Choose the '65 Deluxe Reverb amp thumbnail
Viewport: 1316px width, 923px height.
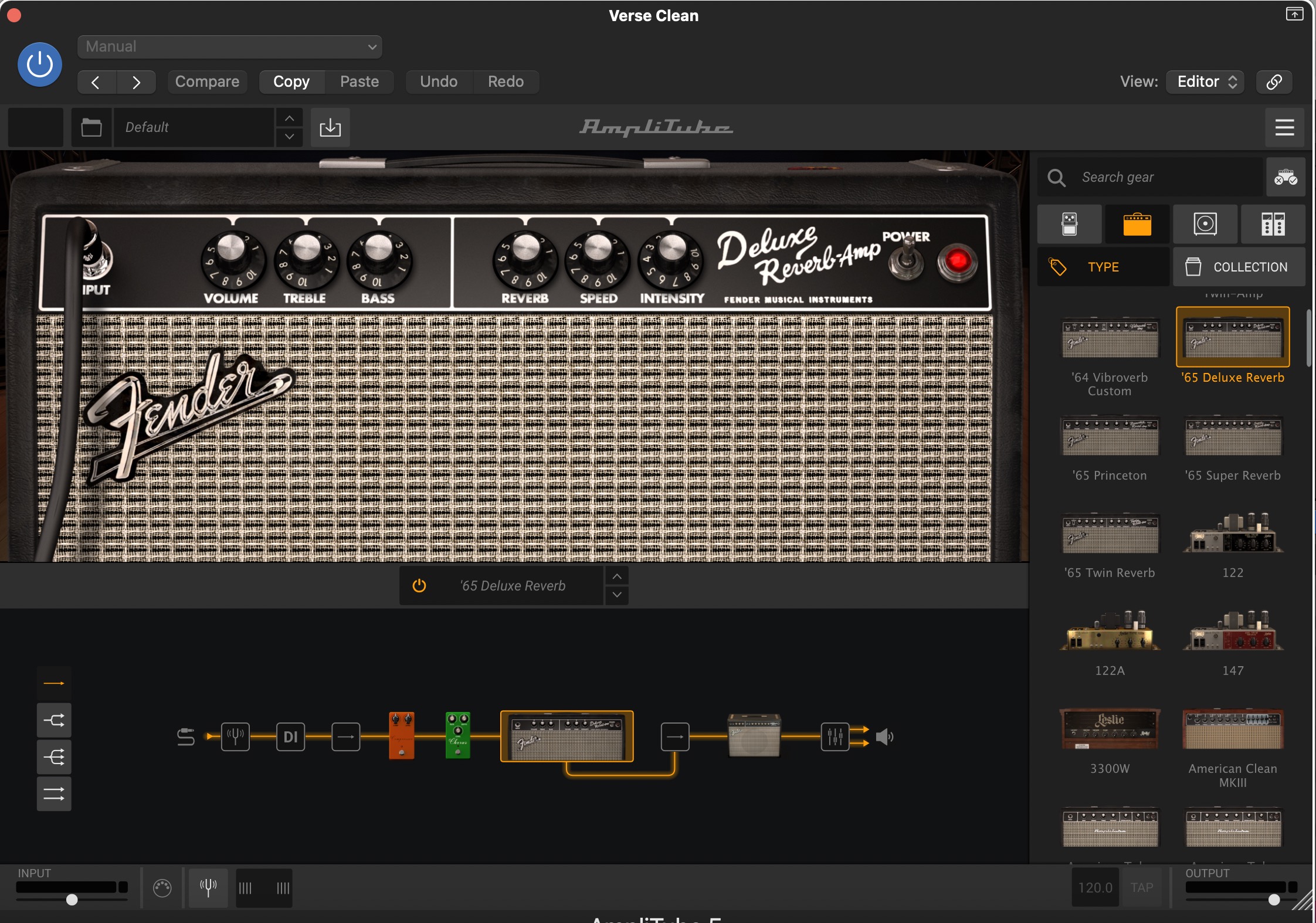(1233, 337)
